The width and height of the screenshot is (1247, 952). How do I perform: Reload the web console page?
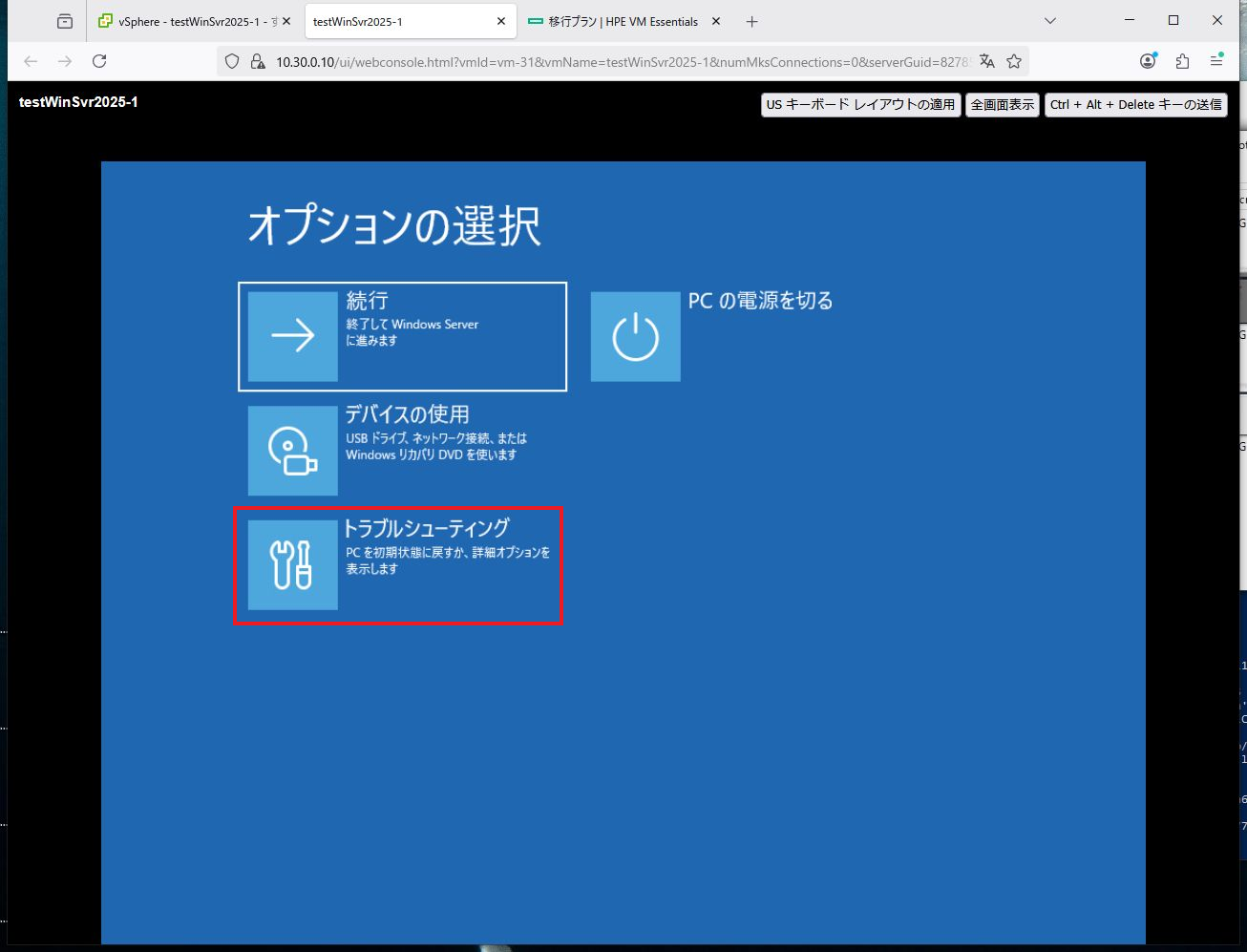pyautogui.click(x=99, y=61)
